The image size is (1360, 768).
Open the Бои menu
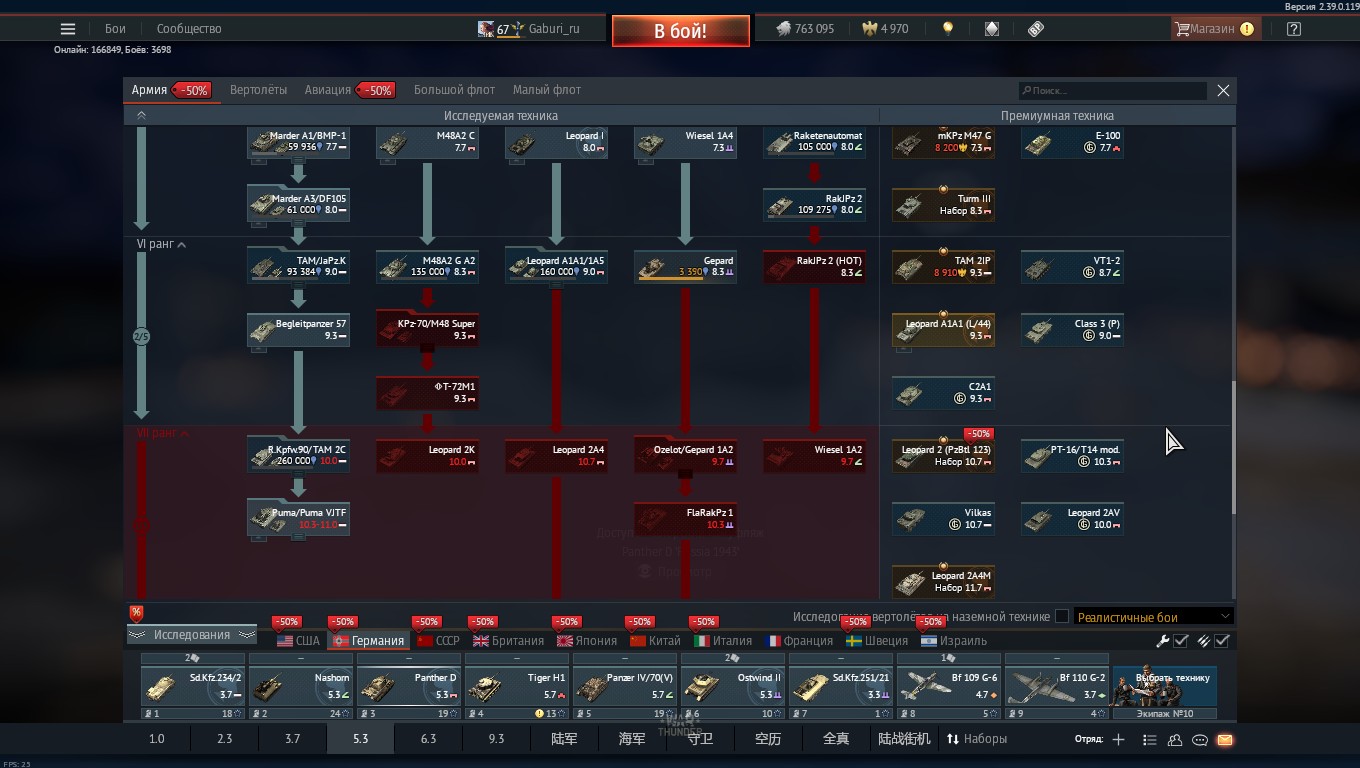[x=115, y=29]
